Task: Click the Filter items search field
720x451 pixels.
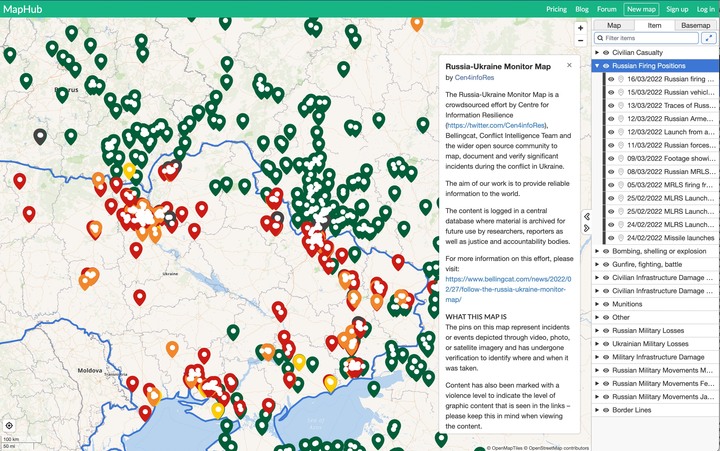Action: [647, 38]
